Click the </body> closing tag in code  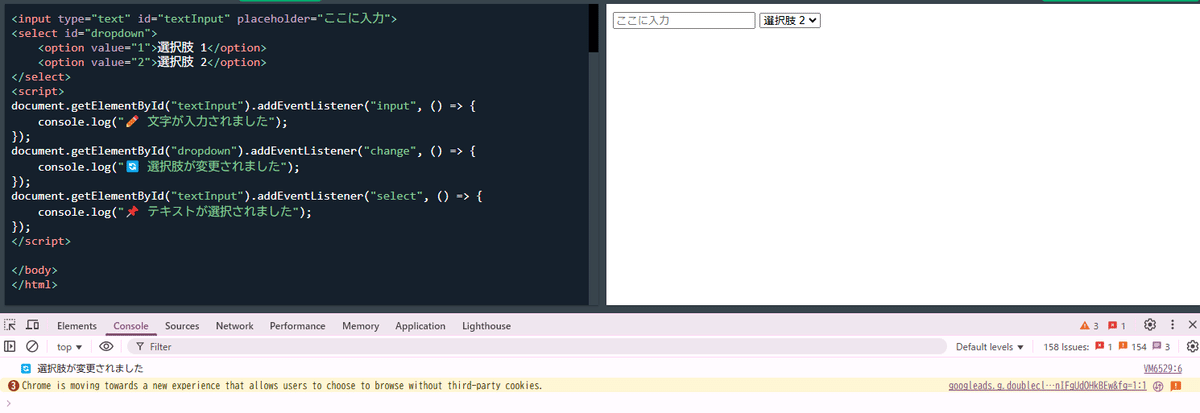(x=34, y=270)
